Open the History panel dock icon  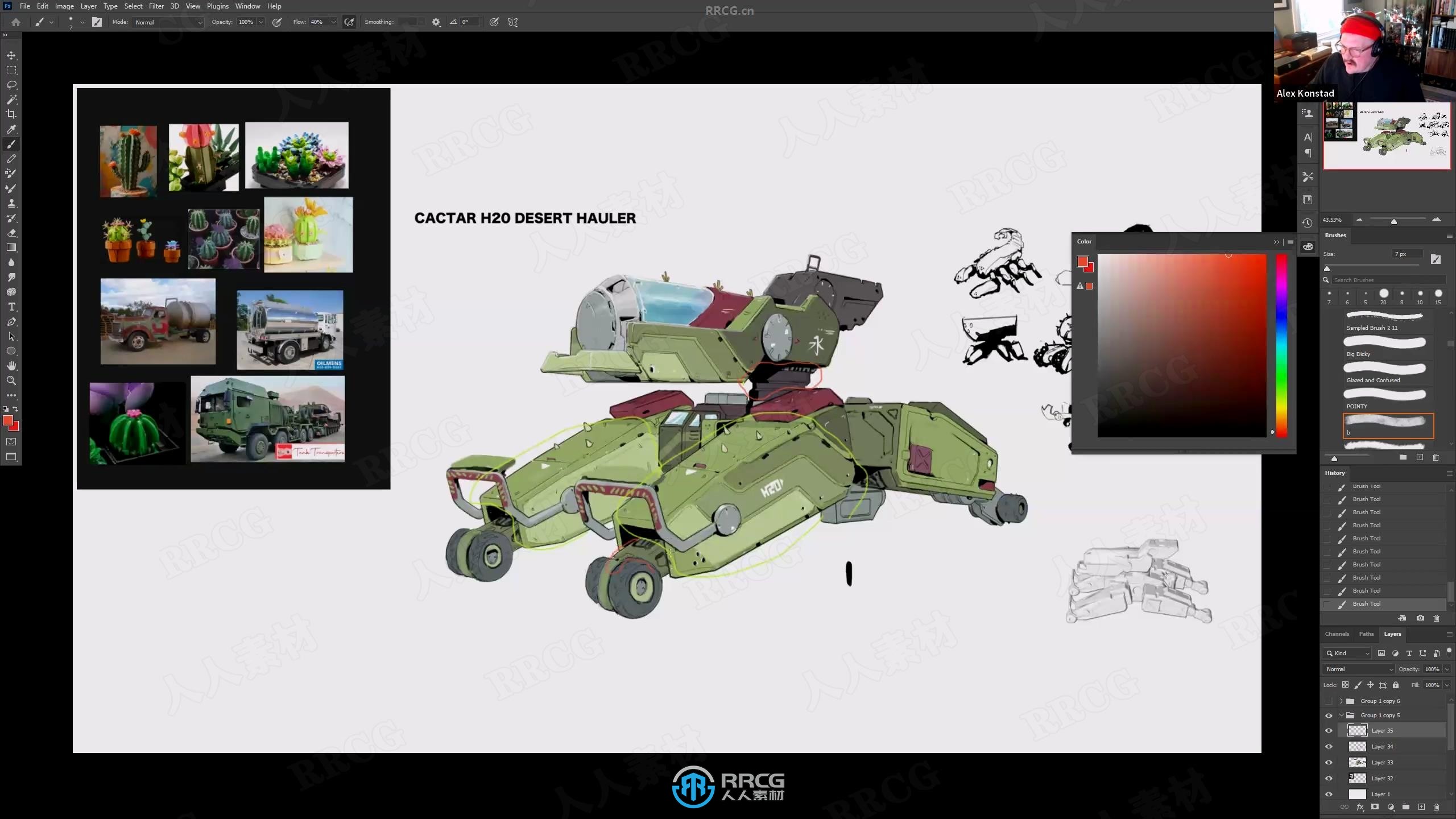1308,223
